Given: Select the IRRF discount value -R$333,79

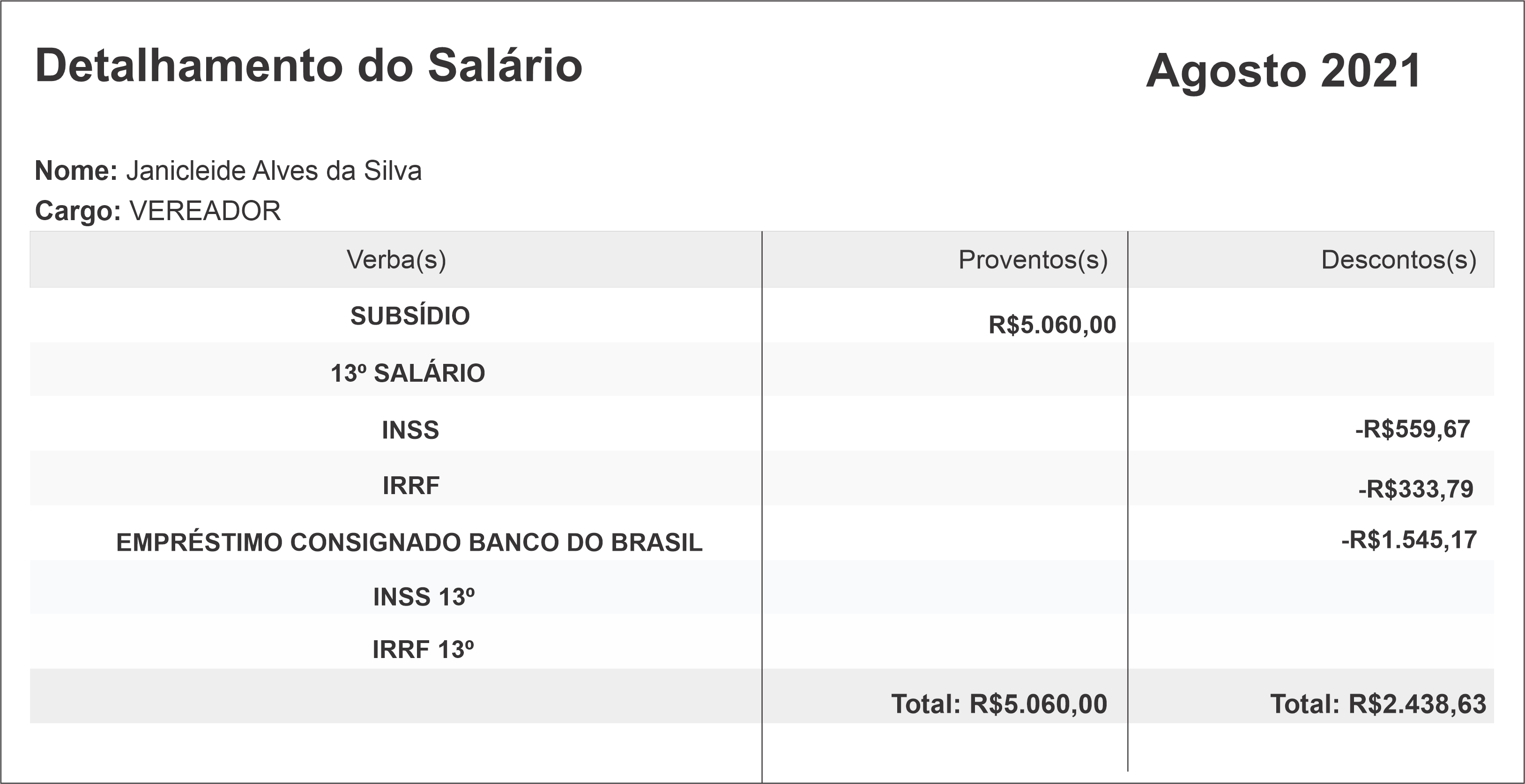Looking at the screenshot, I should [x=1415, y=489].
